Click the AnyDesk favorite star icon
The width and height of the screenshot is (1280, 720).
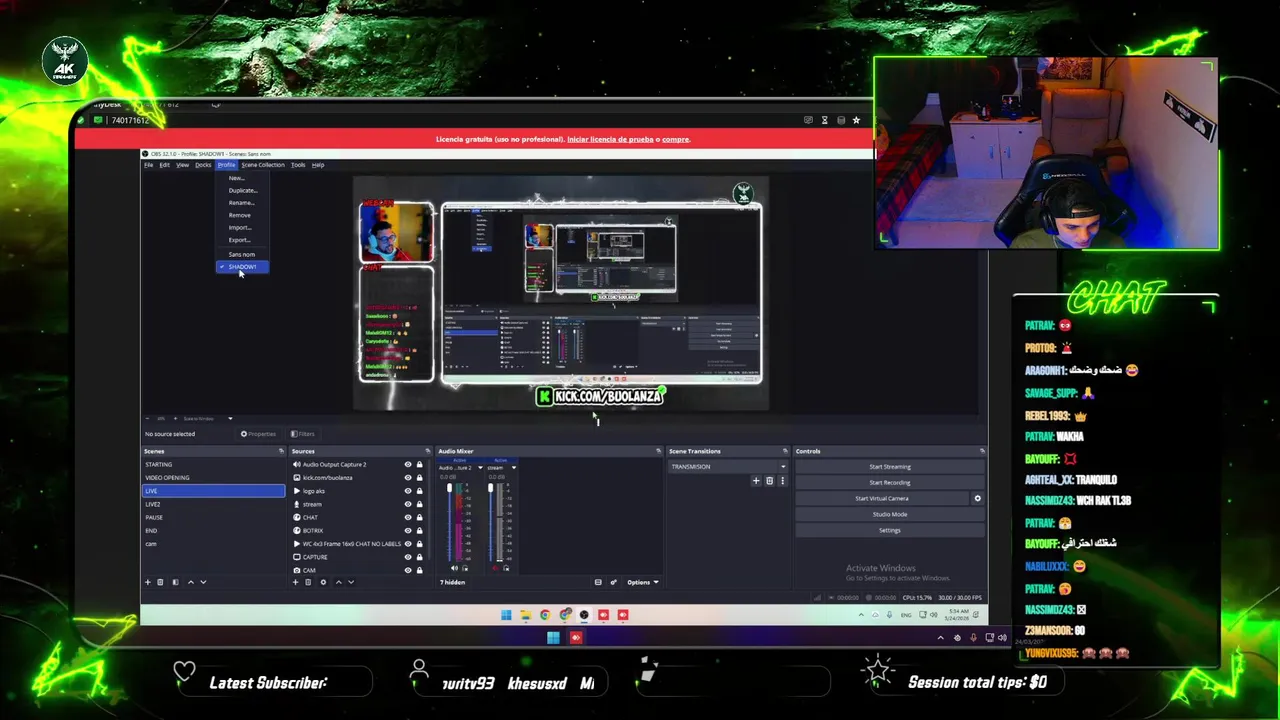pyautogui.click(x=856, y=120)
